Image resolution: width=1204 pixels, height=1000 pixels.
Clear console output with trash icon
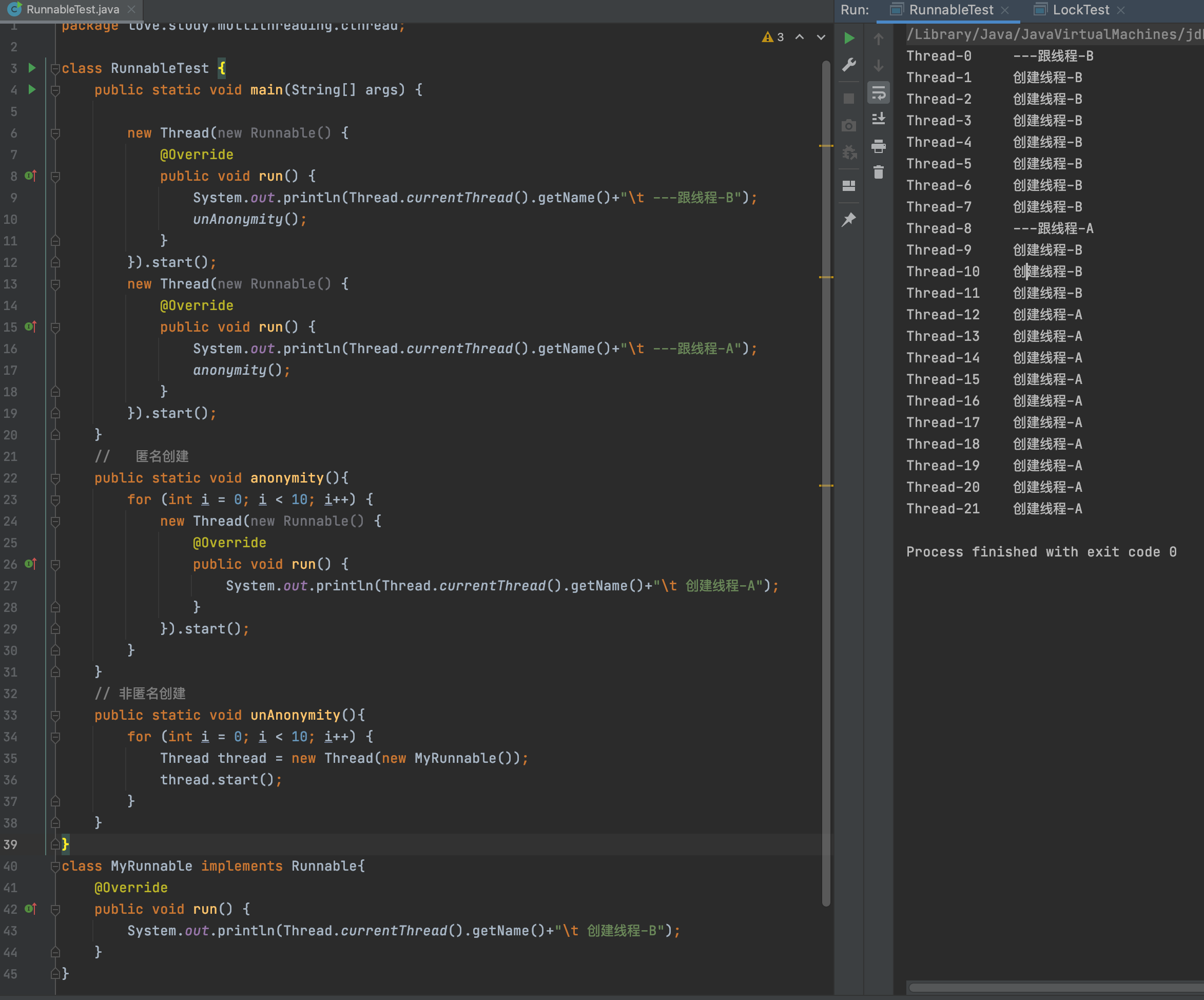(x=878, y=172)
